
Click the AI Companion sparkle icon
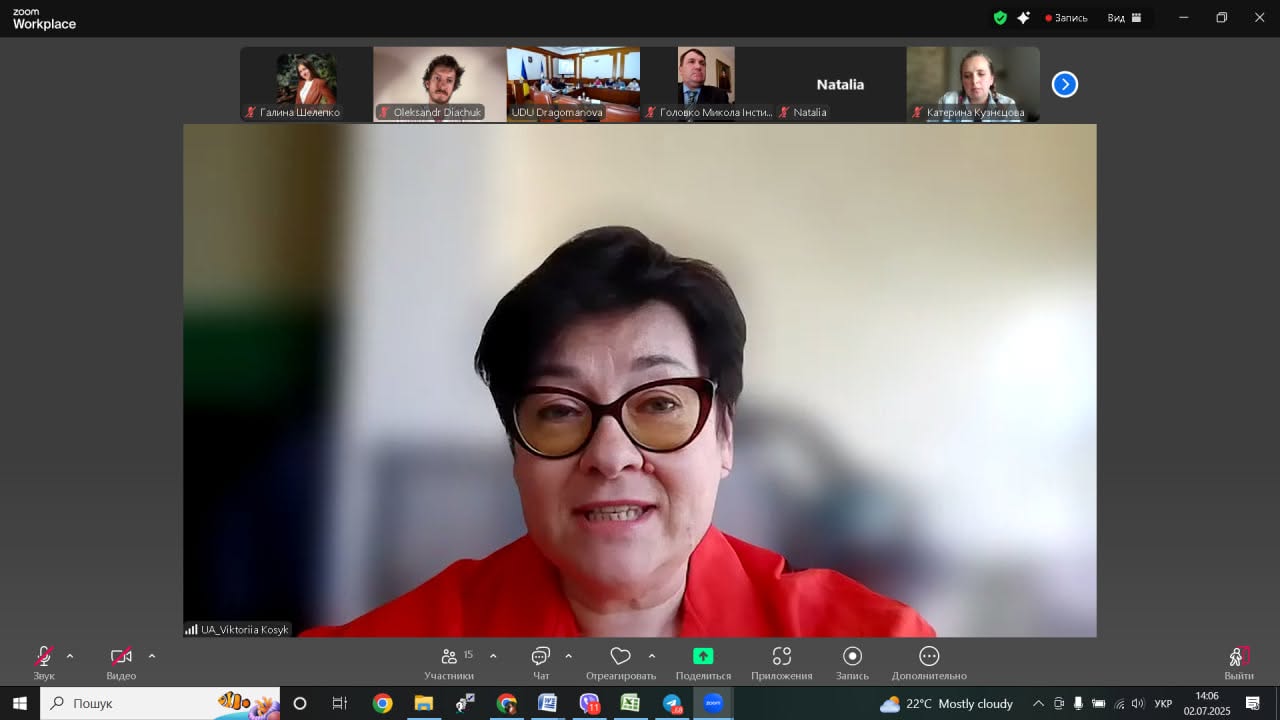(1023, 18)
